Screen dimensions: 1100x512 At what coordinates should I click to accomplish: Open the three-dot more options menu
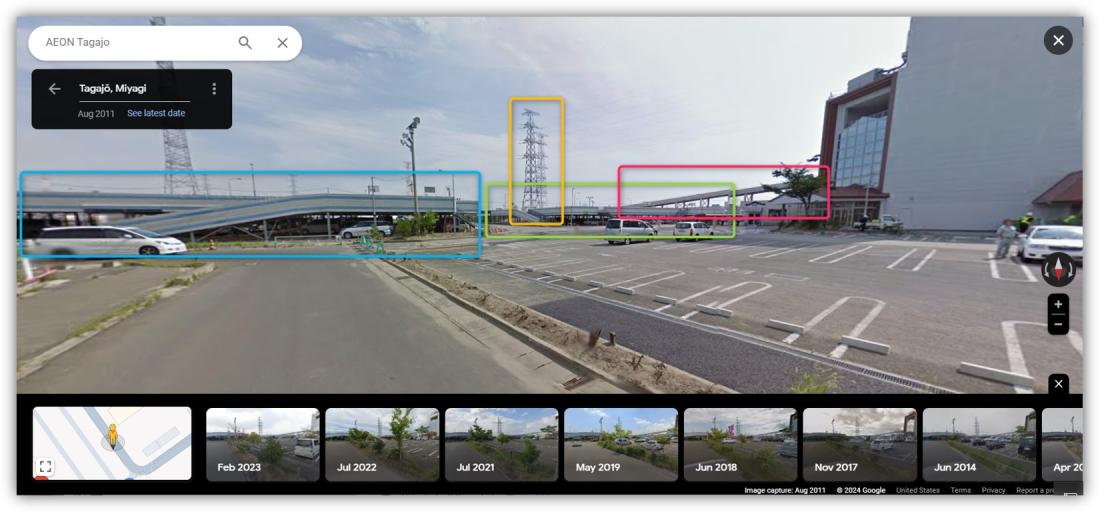(x=214, y=89)
